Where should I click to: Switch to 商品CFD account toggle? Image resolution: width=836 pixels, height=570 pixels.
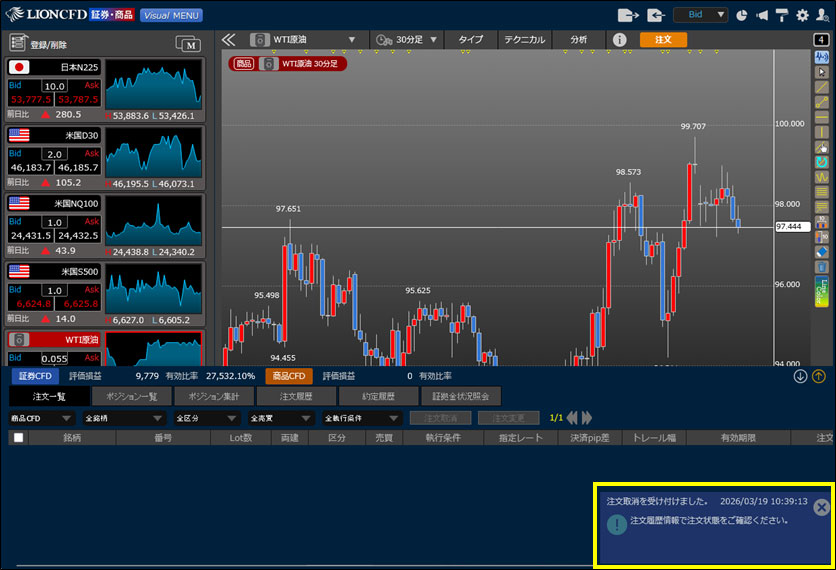point(288,376)
